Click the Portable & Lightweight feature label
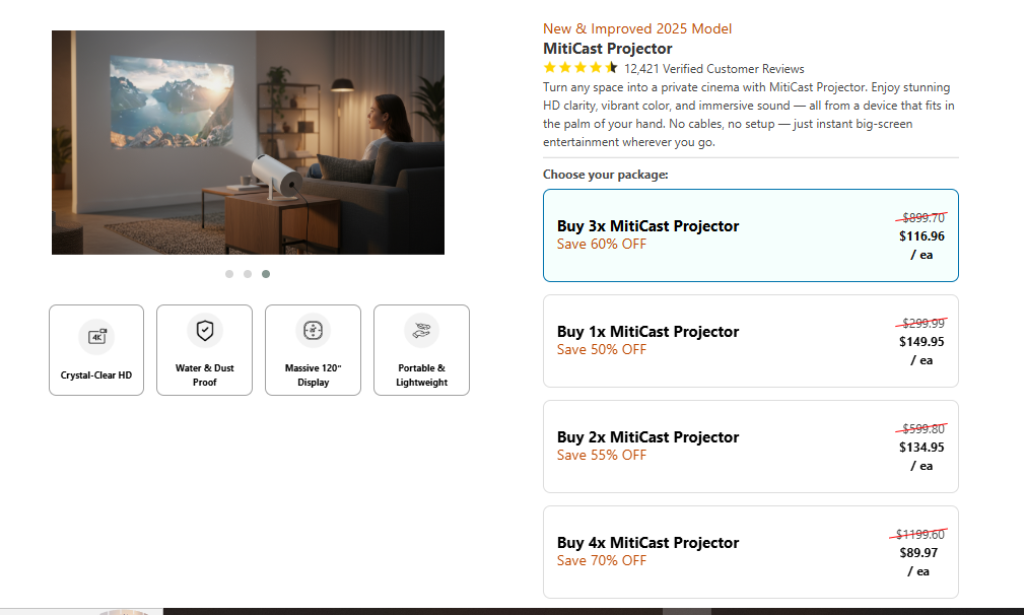The height and width of the screenshot is (615, 1024). 421,375
